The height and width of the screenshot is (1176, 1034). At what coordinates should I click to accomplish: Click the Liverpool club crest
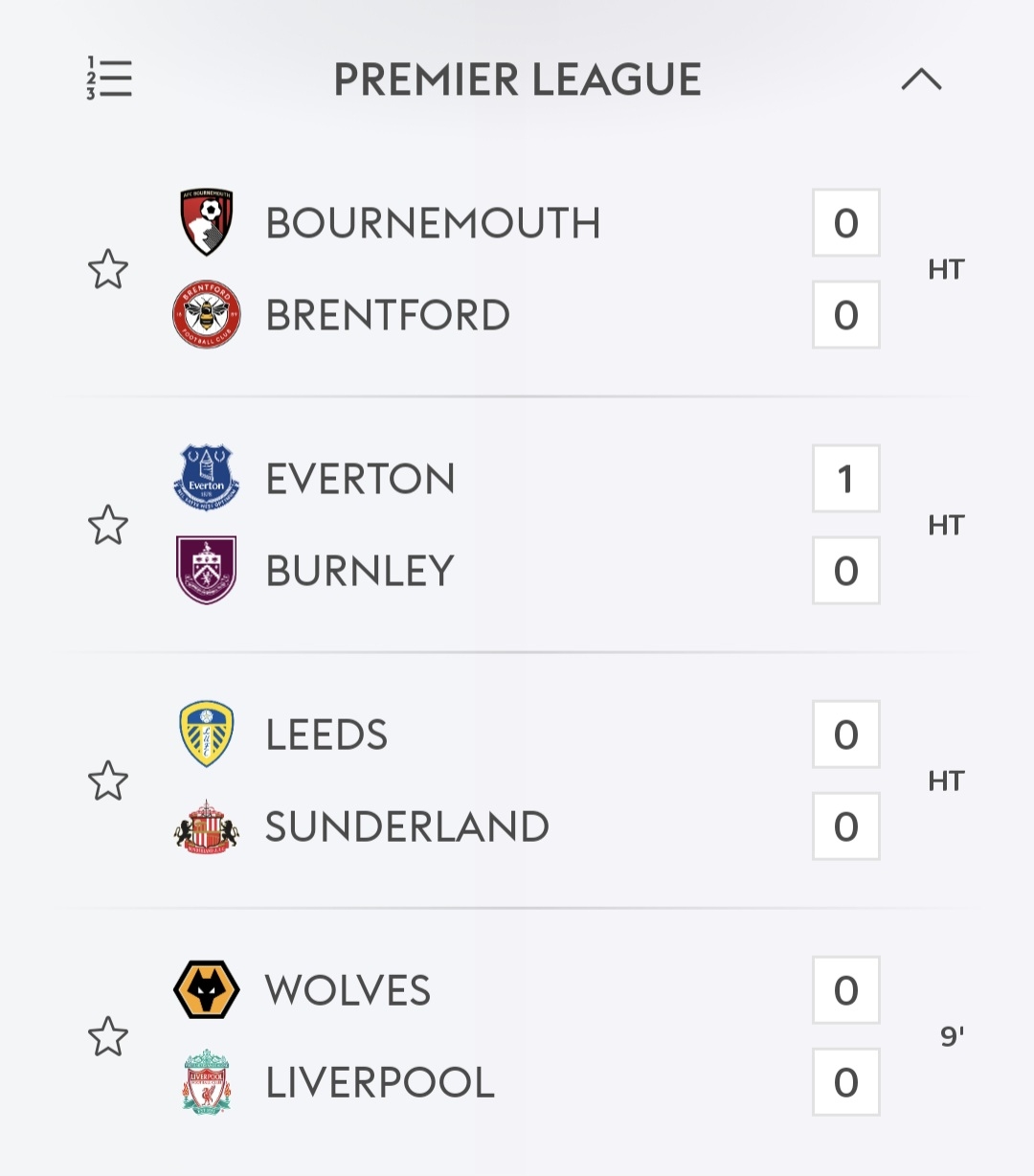[207, 1082]
